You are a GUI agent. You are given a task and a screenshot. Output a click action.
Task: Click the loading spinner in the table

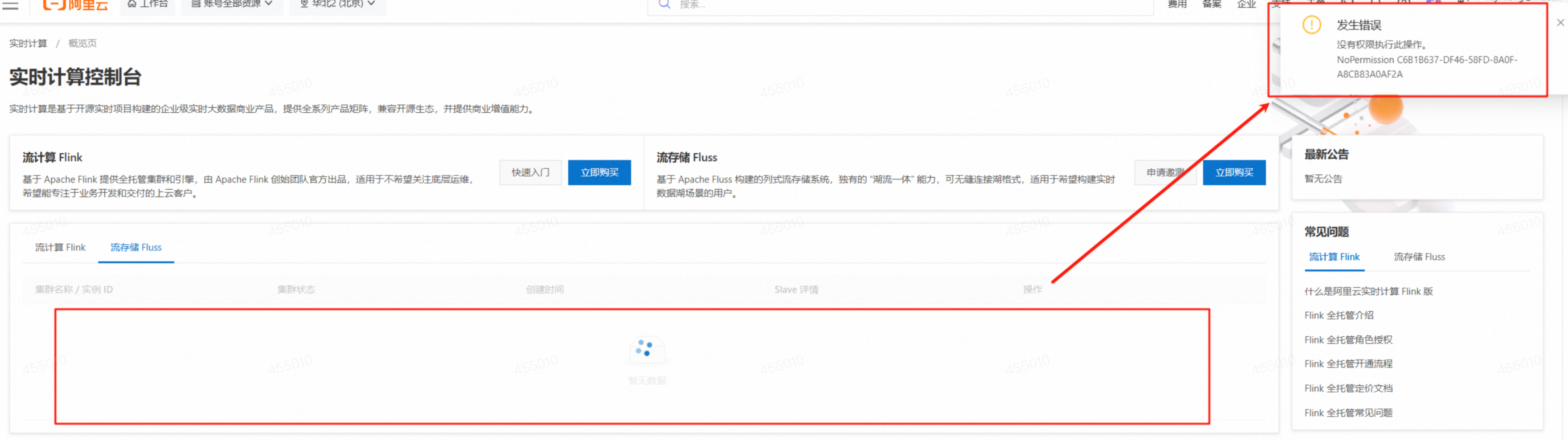pos(644,348)
